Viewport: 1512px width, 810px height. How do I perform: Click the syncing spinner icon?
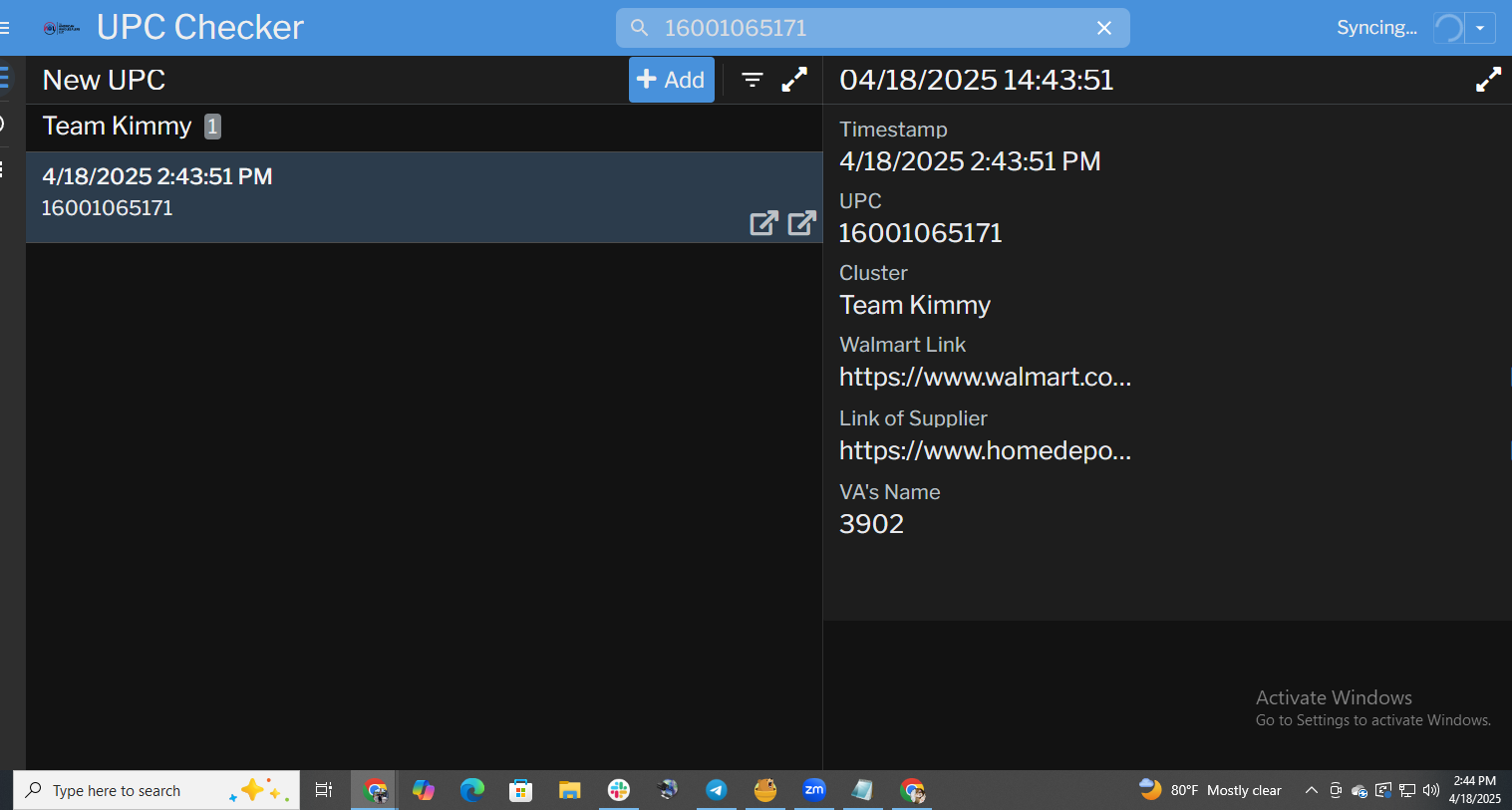(x=1448, y=28)
